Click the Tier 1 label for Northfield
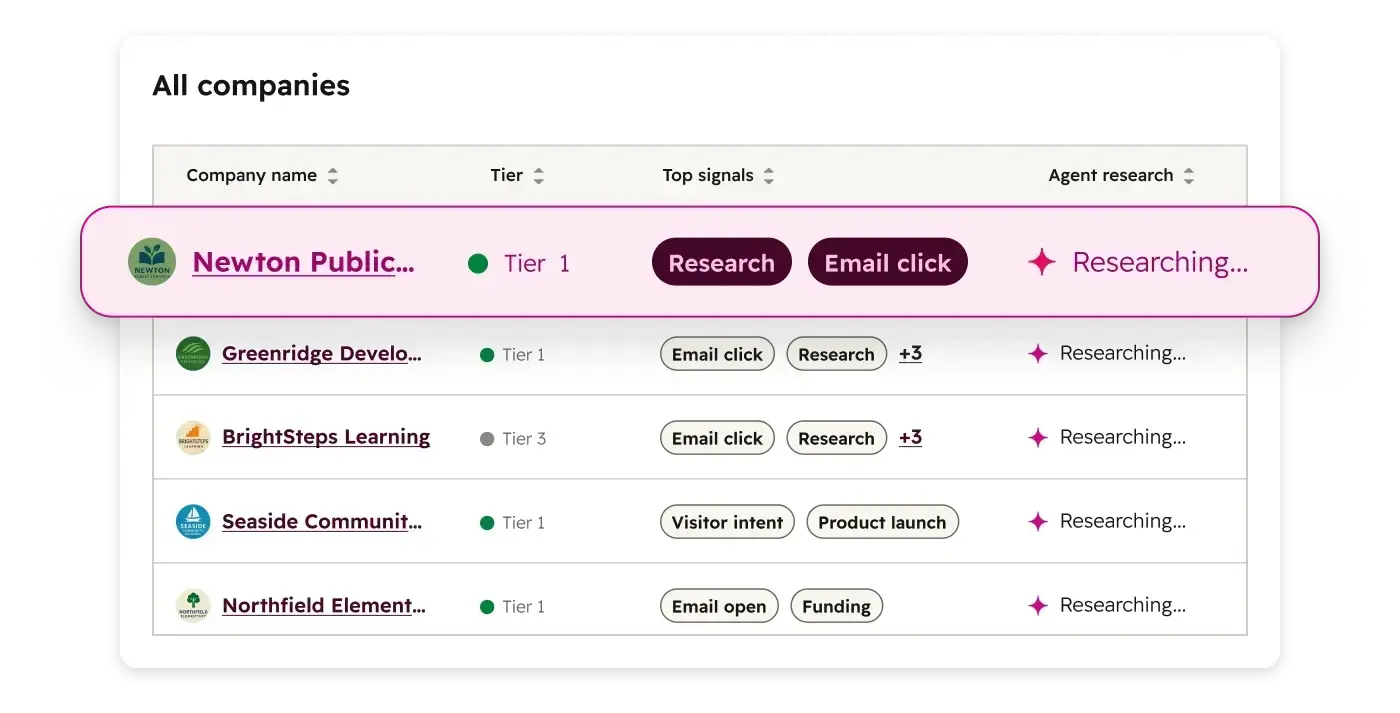The image size is (1400, 713). click(x=523, y=607)
